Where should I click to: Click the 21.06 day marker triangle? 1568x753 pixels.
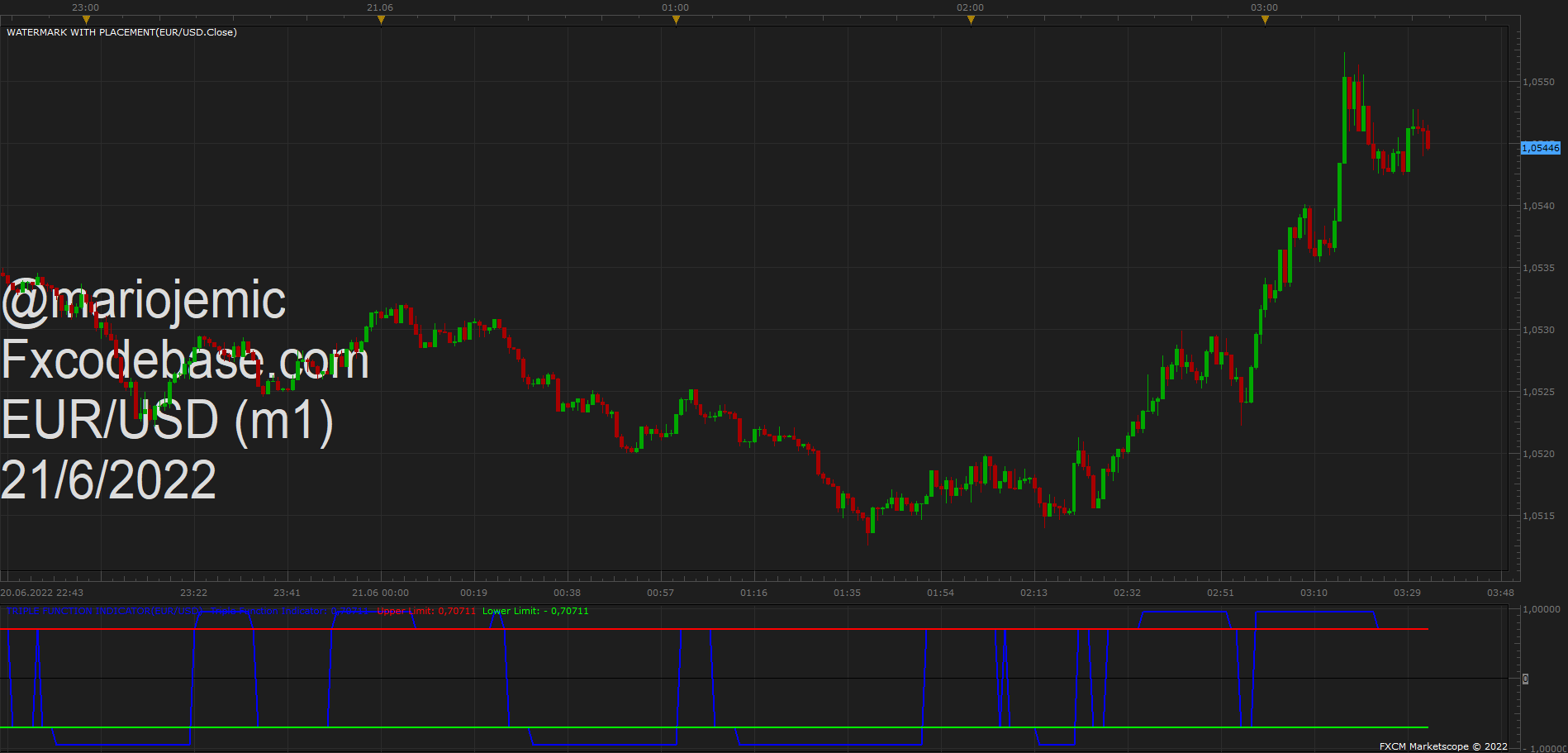[381, 20]
